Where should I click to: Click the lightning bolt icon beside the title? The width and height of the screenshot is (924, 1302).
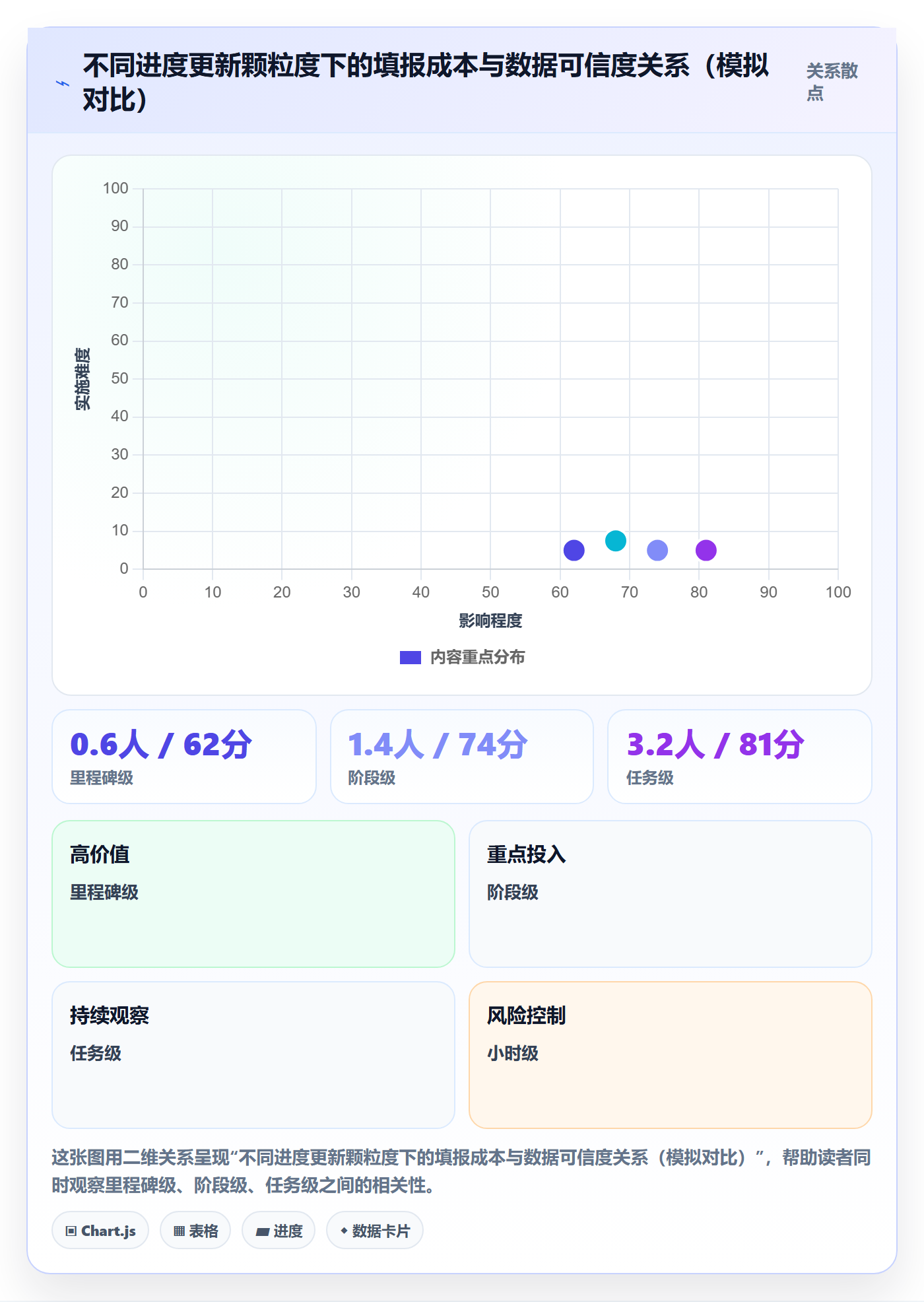coord(63,83)
